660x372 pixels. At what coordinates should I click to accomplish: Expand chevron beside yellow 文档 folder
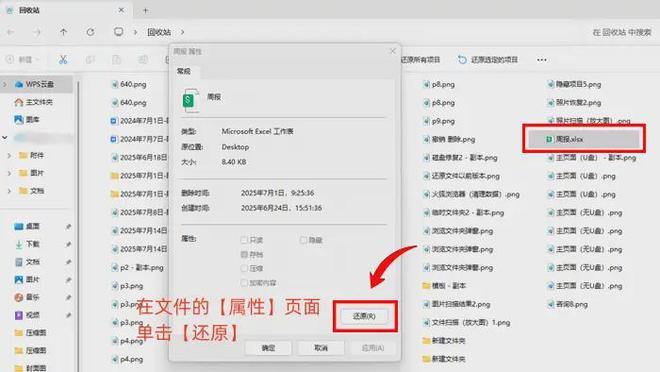click(9, 191)
